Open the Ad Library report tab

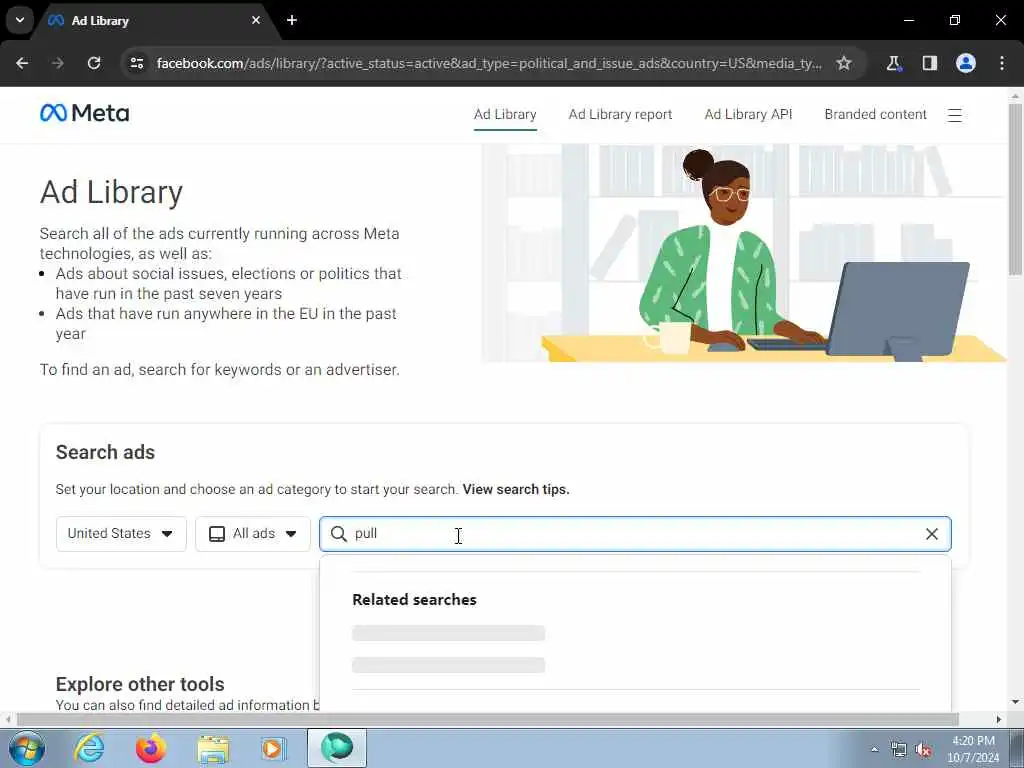620,114
